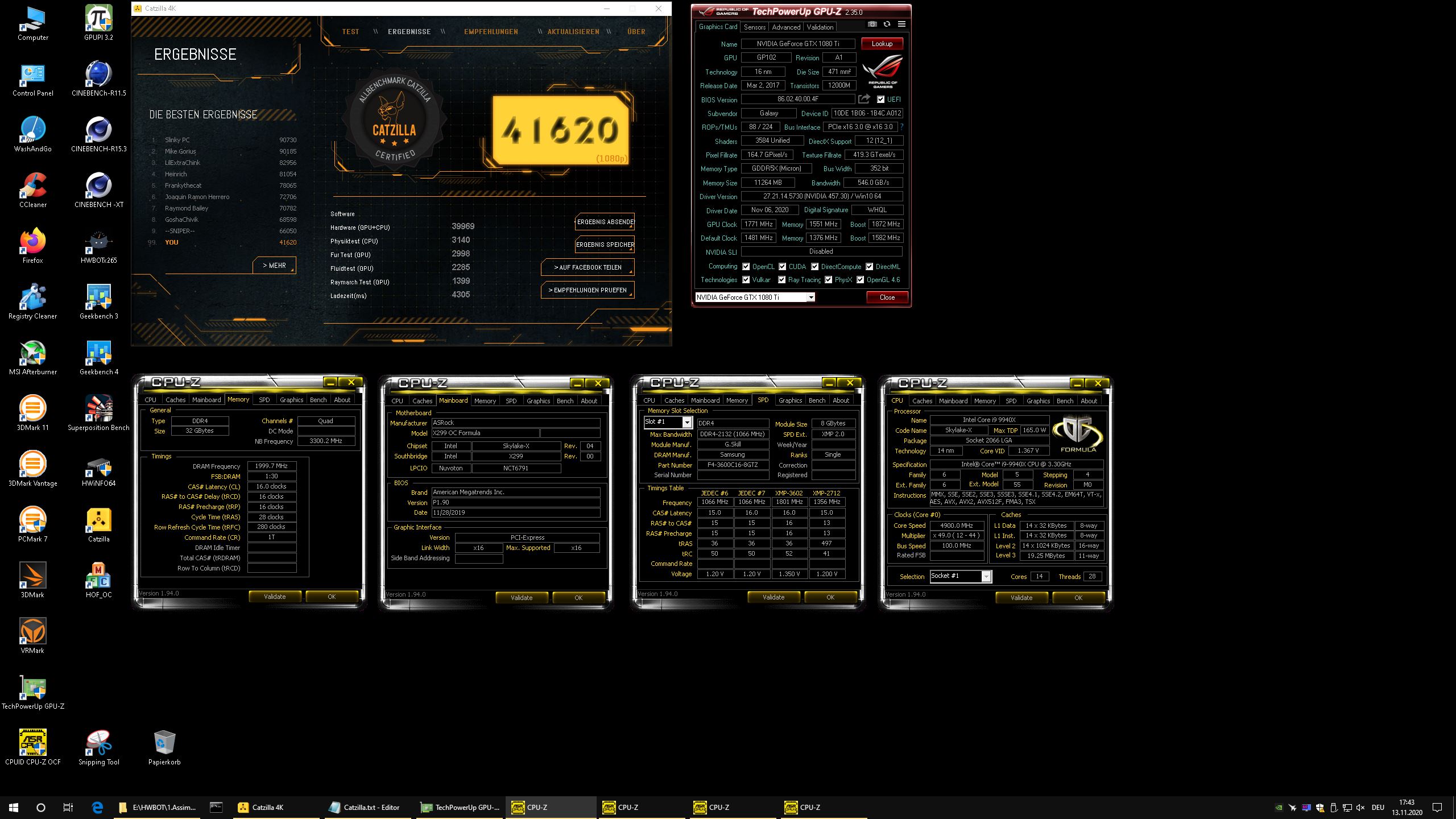Open Caches tab in CPU-Z Memory window
The width and height of the screenshot is (1456, 819).
[x=175, y=400]
